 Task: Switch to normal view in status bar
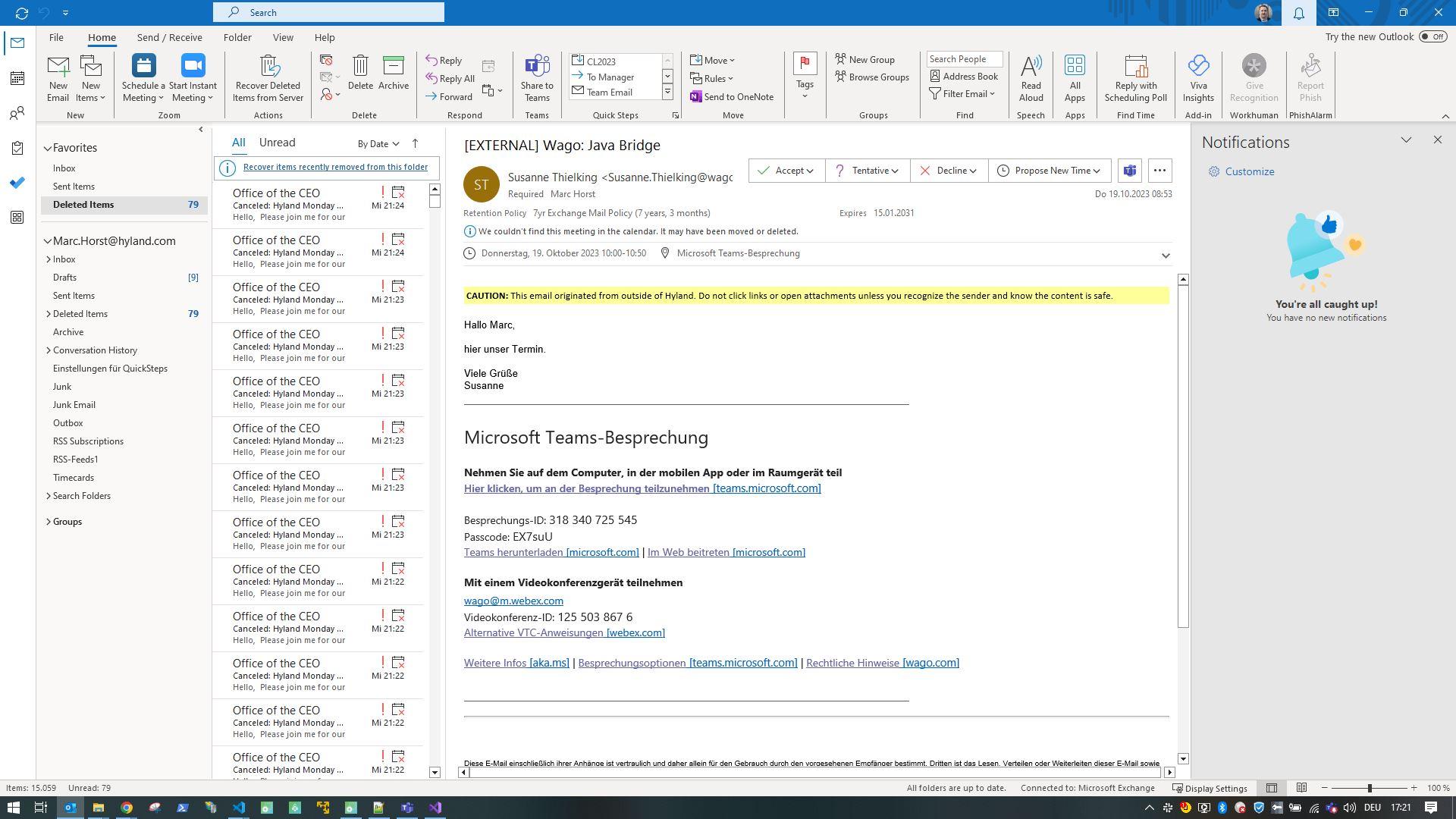[1272, 788]
